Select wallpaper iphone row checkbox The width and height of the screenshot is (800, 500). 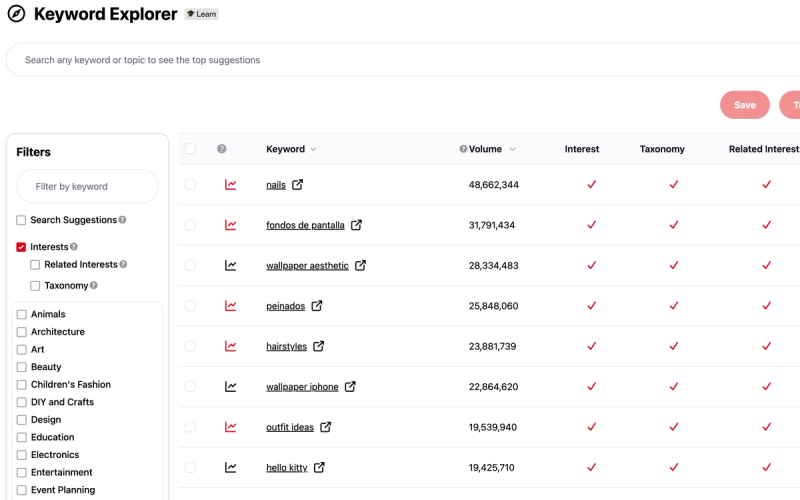(x=190, y=387)
